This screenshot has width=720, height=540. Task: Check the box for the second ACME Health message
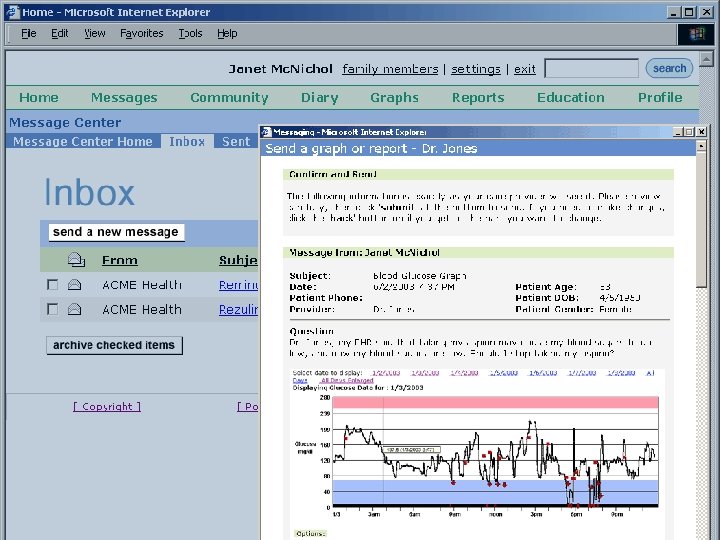click(x=53, y=309)
